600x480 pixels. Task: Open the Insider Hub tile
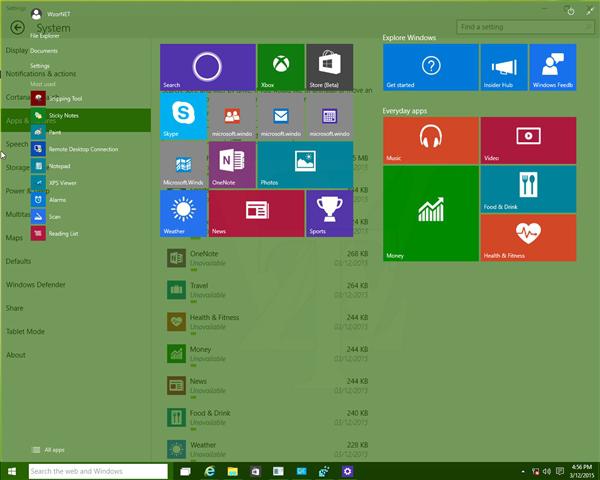[x=503, y=67]
